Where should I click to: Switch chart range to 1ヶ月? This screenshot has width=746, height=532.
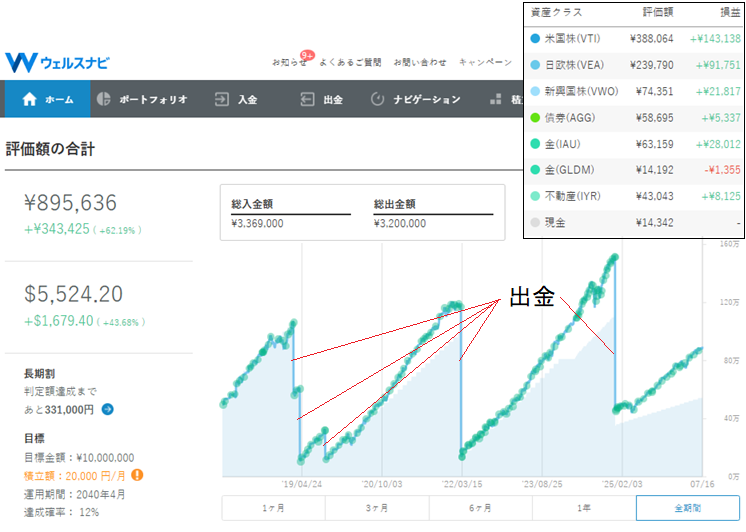274,508
